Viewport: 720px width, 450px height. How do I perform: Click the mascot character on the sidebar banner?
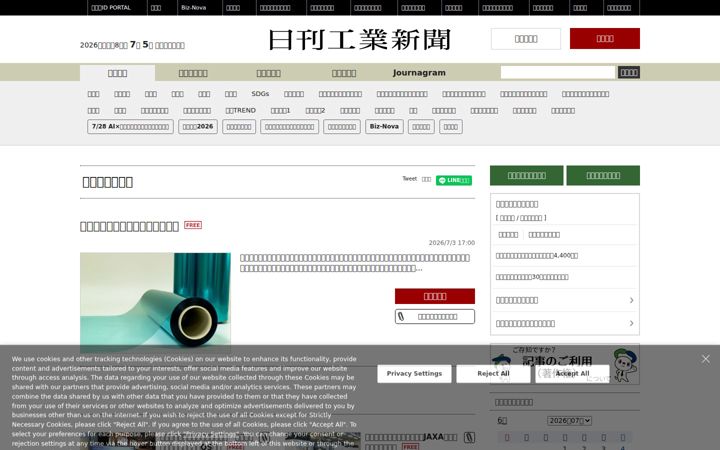(625, 365)
